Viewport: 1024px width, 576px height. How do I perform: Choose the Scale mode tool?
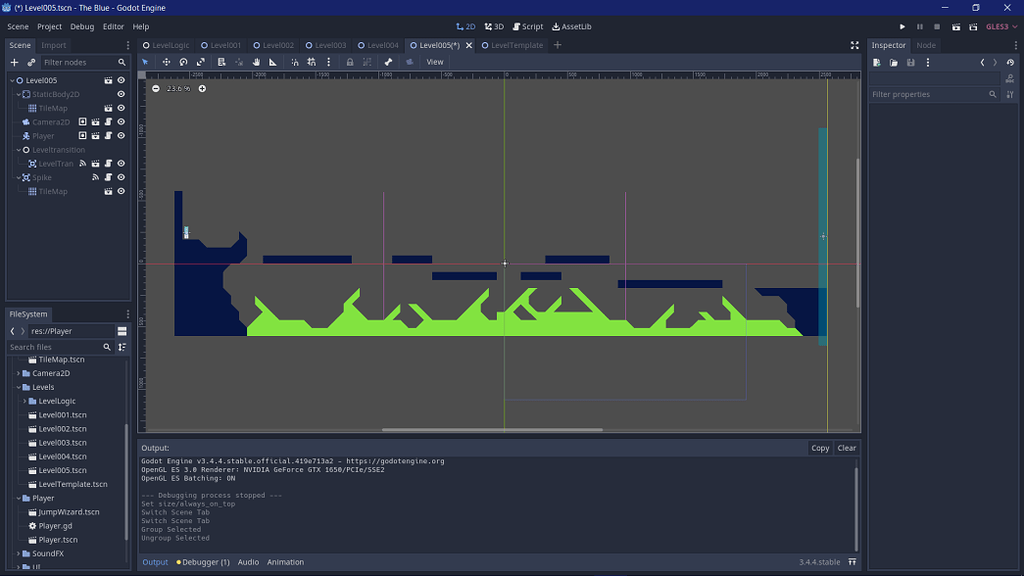point(201,62)
